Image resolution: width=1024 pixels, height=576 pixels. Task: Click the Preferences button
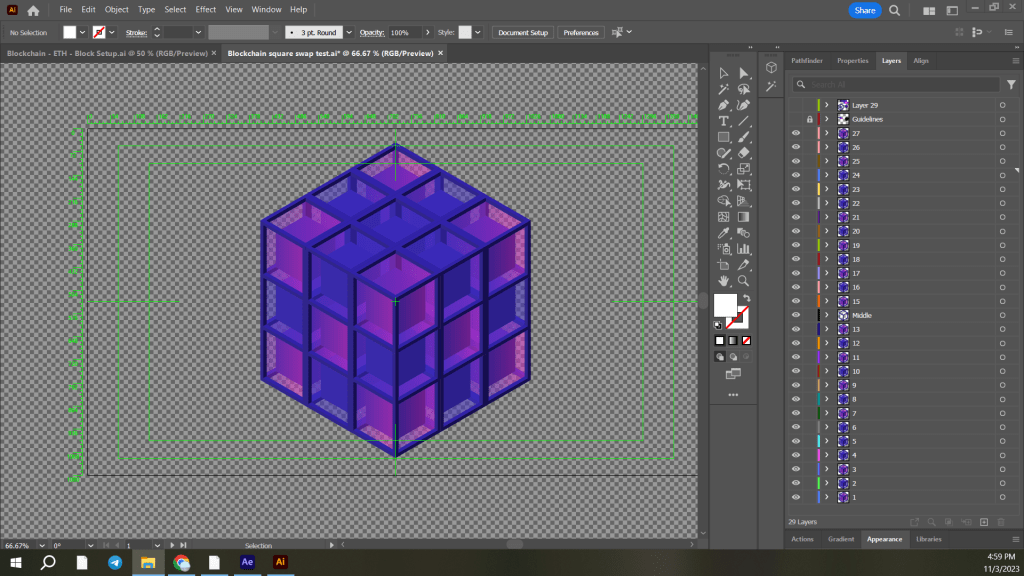[x=581, y=32]
